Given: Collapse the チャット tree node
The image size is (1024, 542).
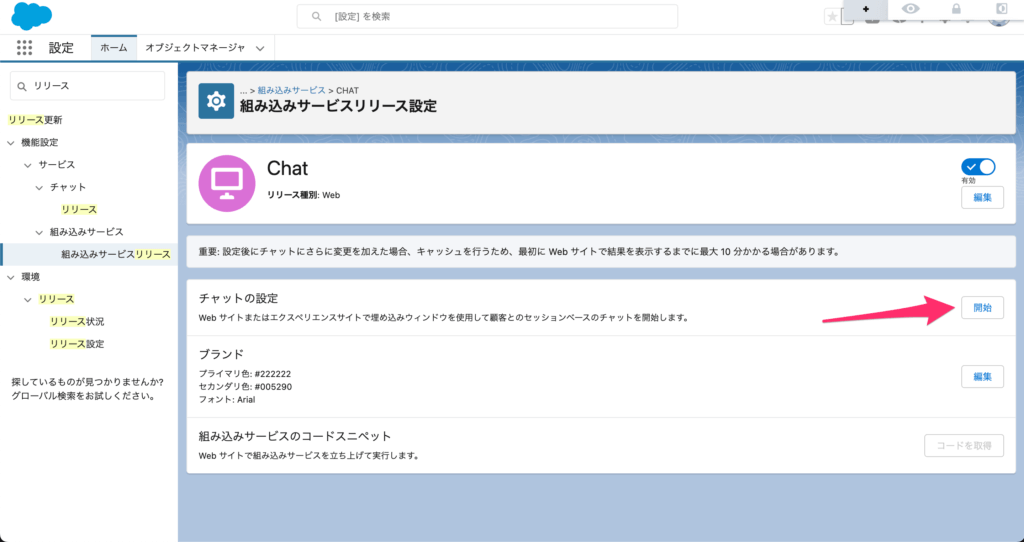Looking at the screenshot, I should [x=39, y=187].
